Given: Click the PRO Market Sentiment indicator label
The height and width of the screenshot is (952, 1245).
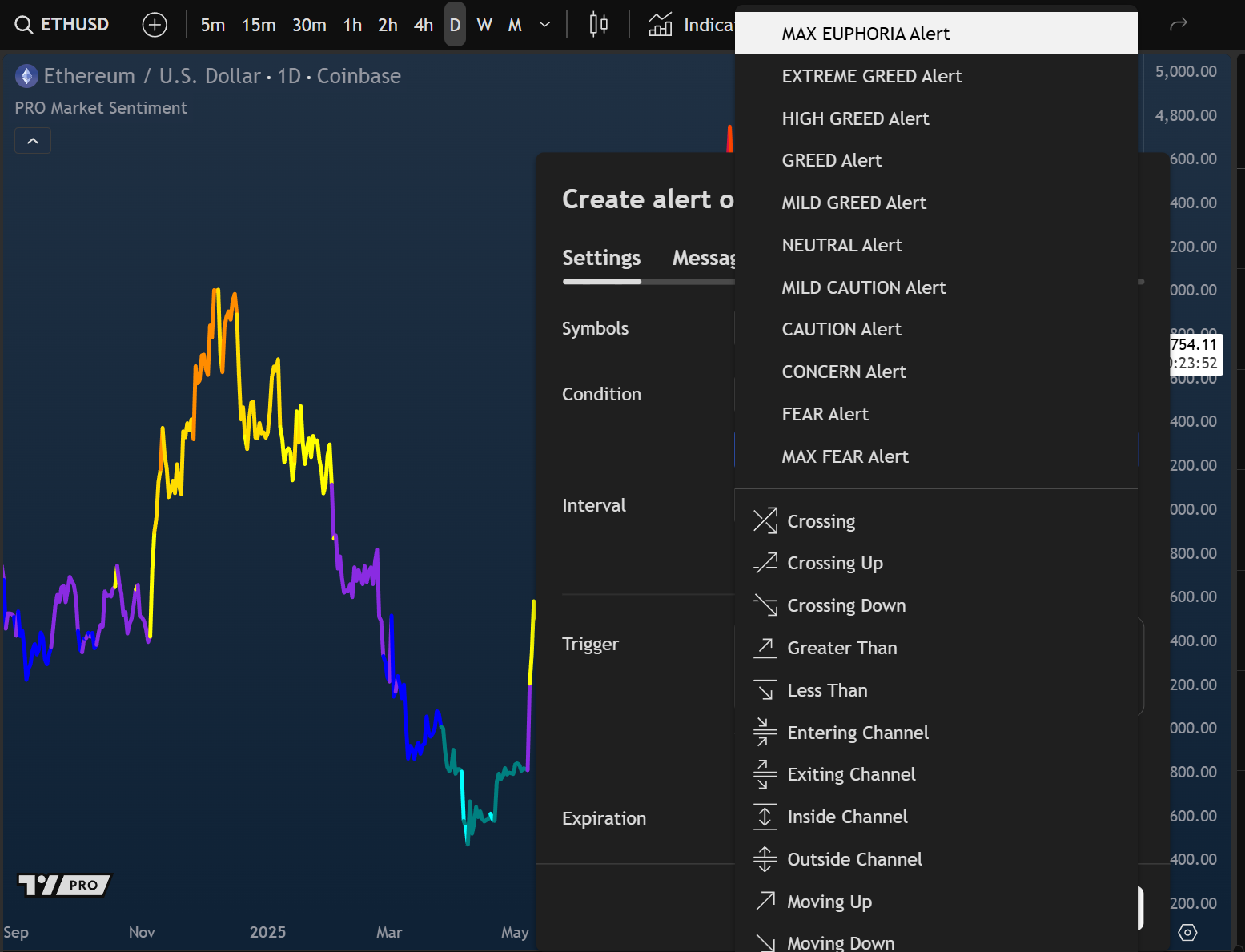Looking at the screenshot, I should point(101,108).
